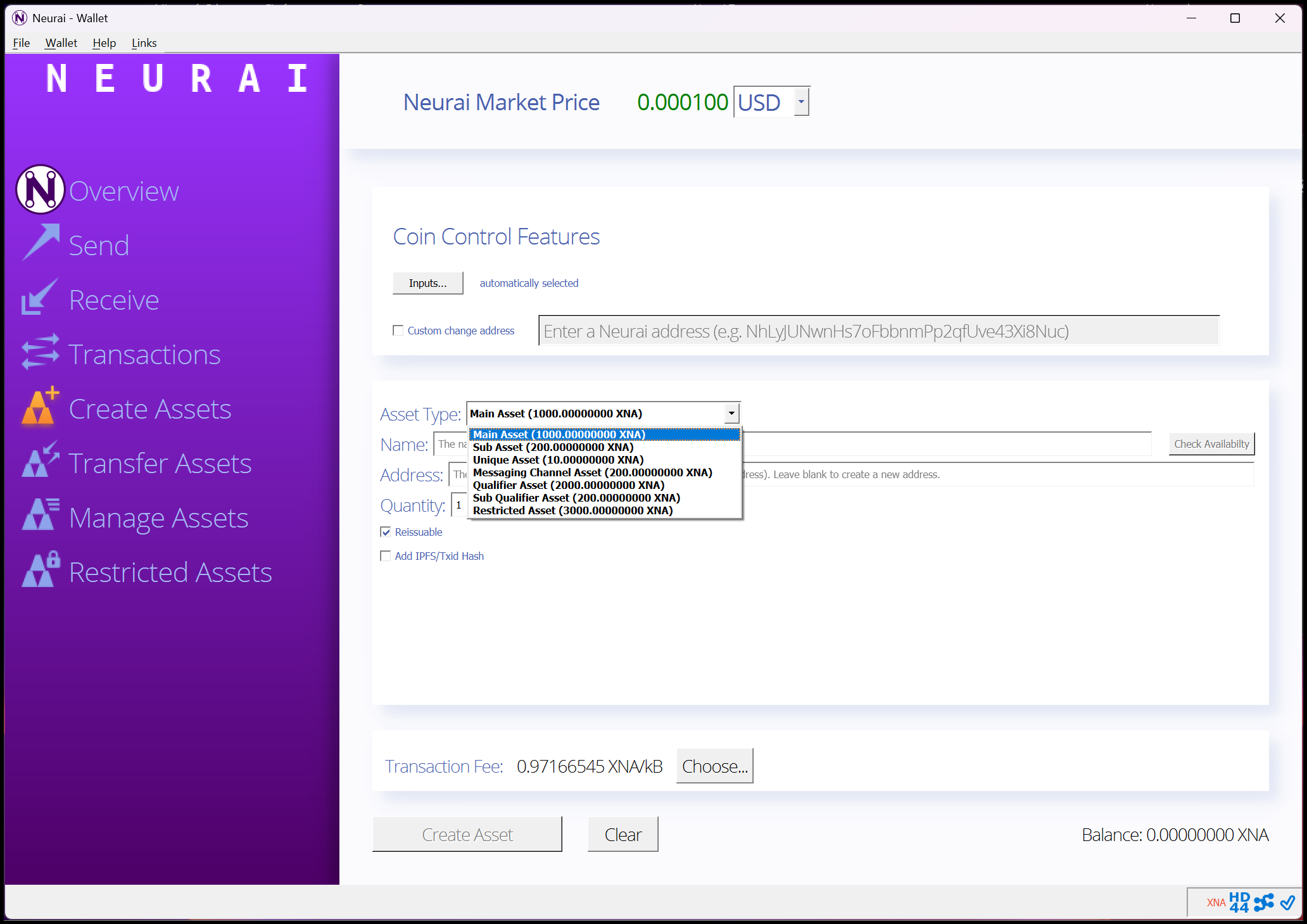The image size is (1307, 924).
Task: Open the currency dropdown showing USD
Action: (x=800, y=101)
